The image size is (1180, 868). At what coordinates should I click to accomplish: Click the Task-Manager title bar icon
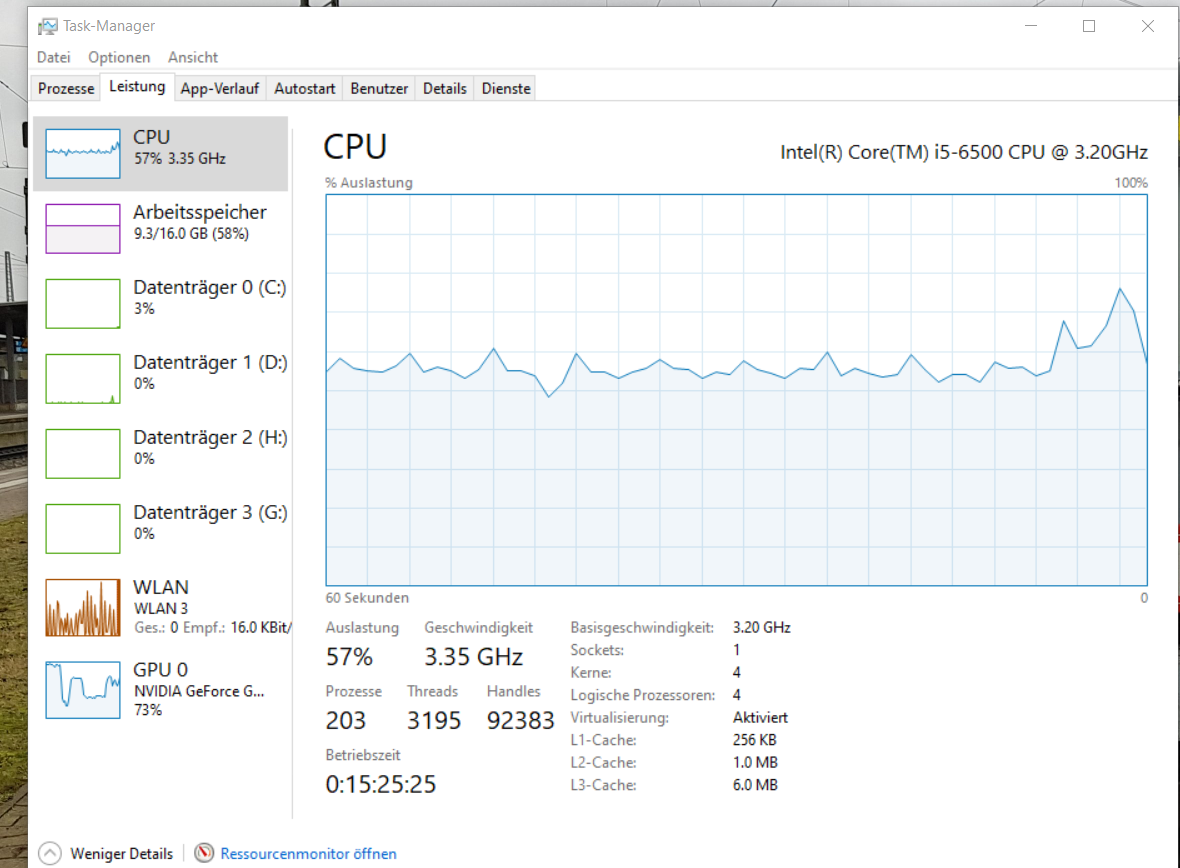pos(47,26)
